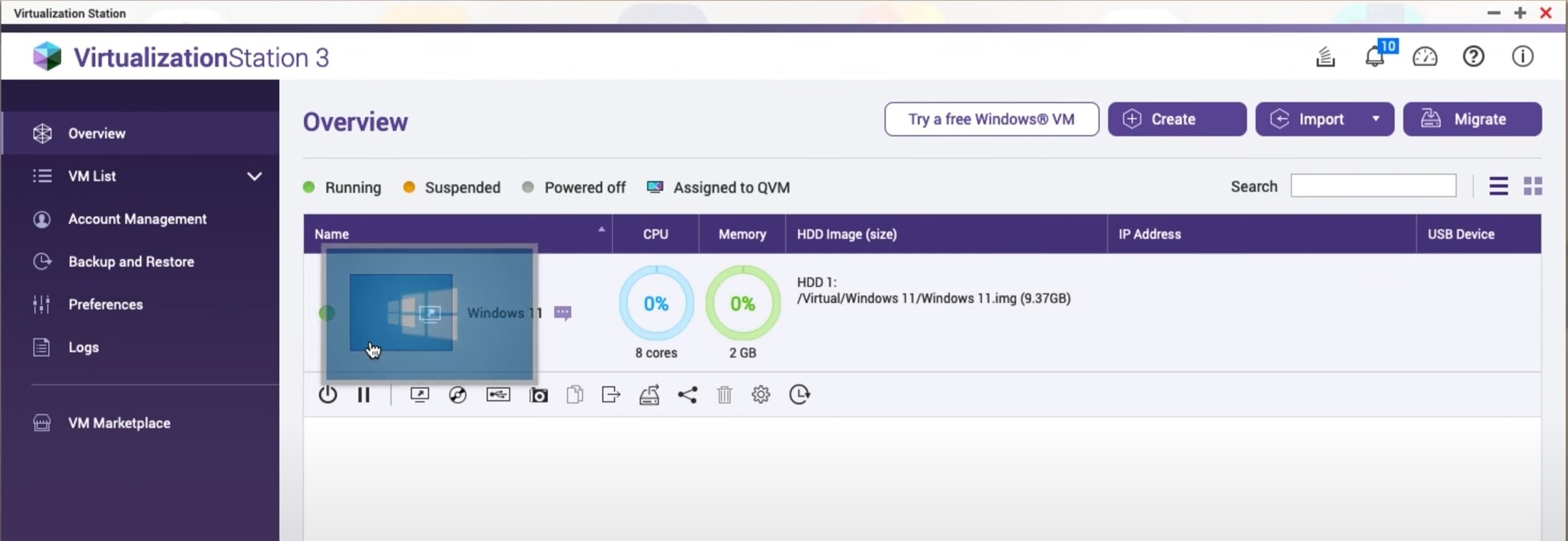The height and width of the screenshot is (541, 1568).
Task: Click the Assigned to QVM legend
Action: (719, 188)
